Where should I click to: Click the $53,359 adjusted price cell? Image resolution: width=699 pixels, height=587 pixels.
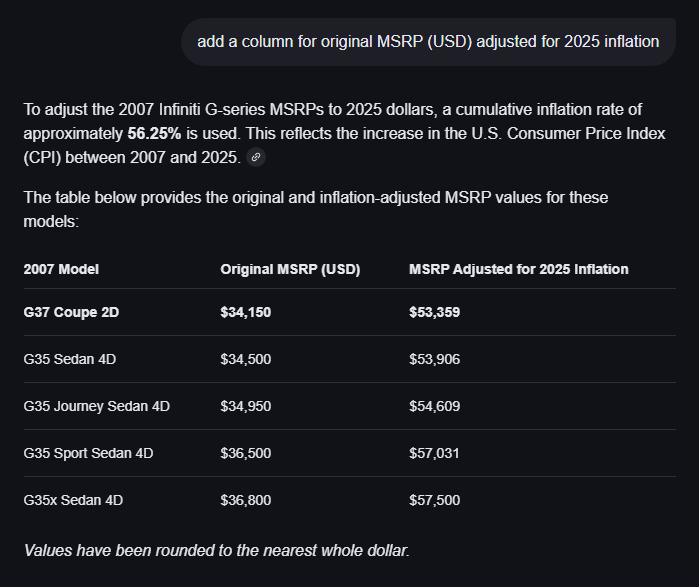(435, 312)
